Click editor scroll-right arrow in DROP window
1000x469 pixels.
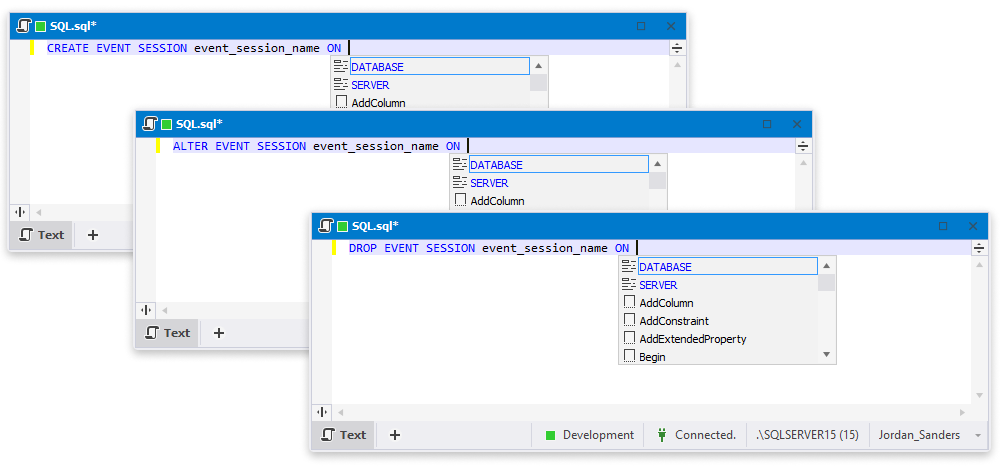[x=963, y=413]
